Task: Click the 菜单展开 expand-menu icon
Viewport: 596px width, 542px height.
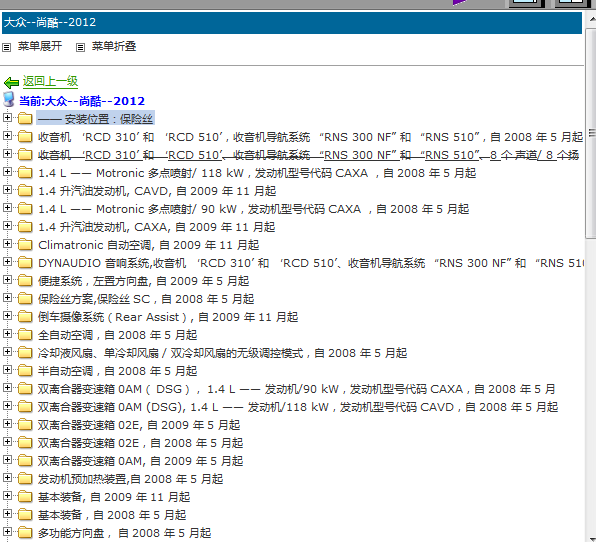Action: (6, 48)
